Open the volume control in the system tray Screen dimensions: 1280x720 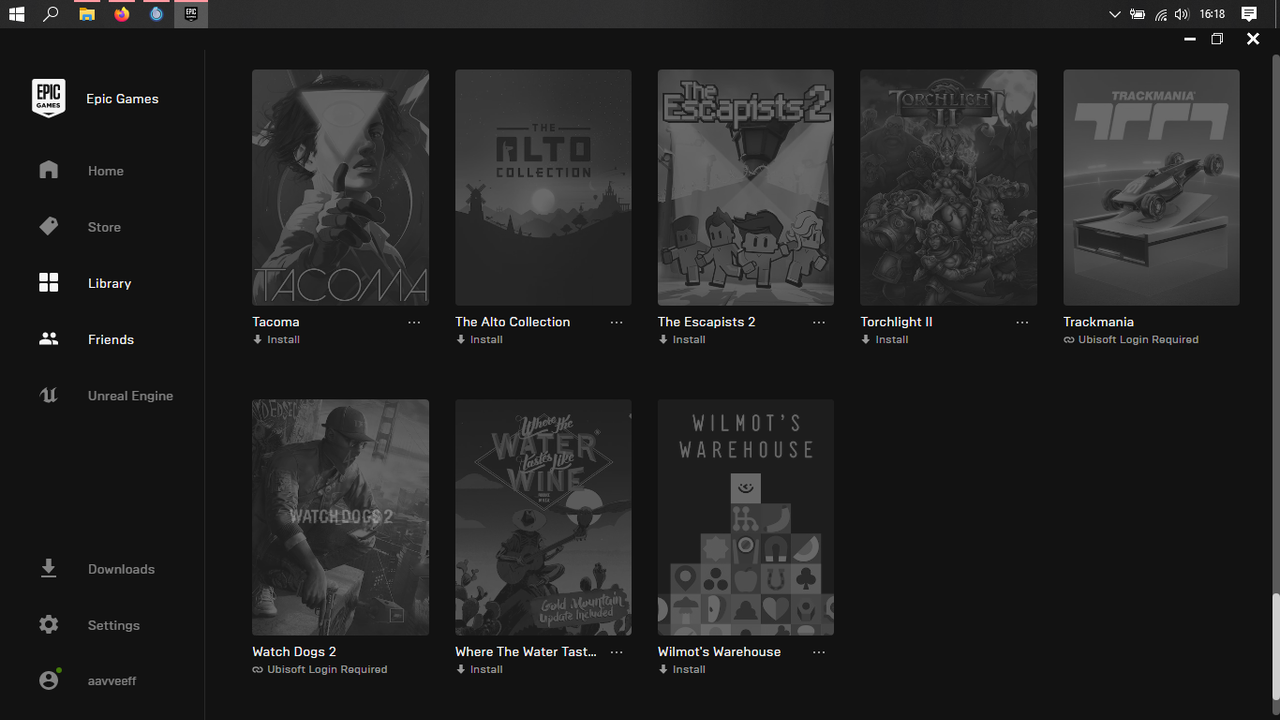point(1182,14)
